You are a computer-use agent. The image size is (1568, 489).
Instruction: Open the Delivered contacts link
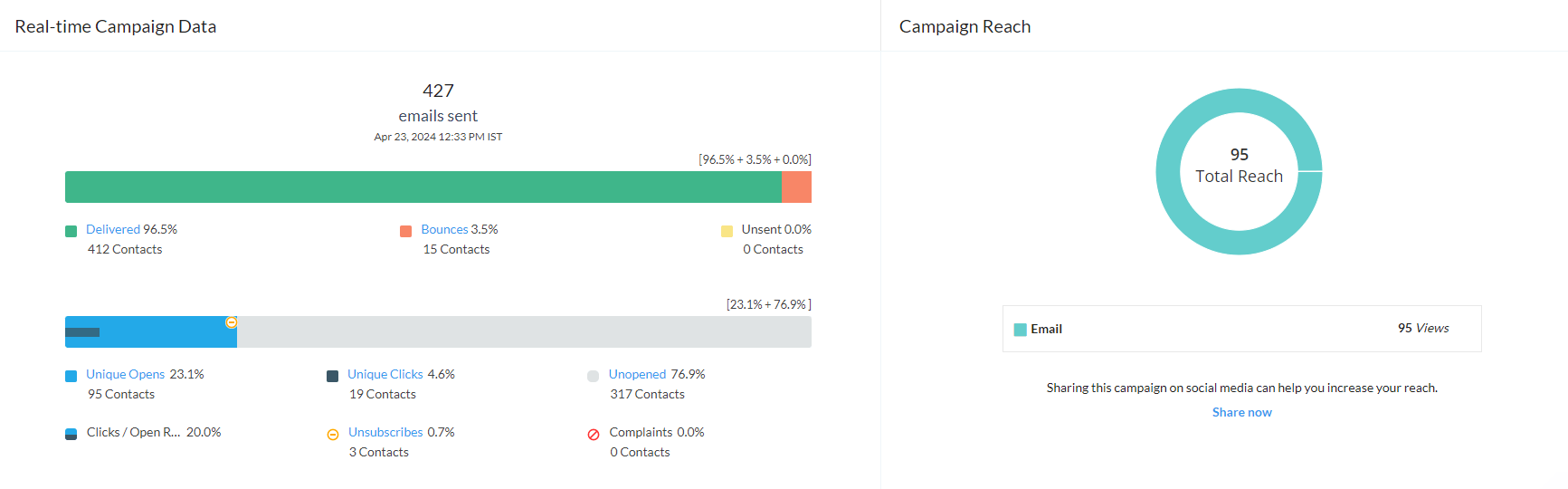112,229
